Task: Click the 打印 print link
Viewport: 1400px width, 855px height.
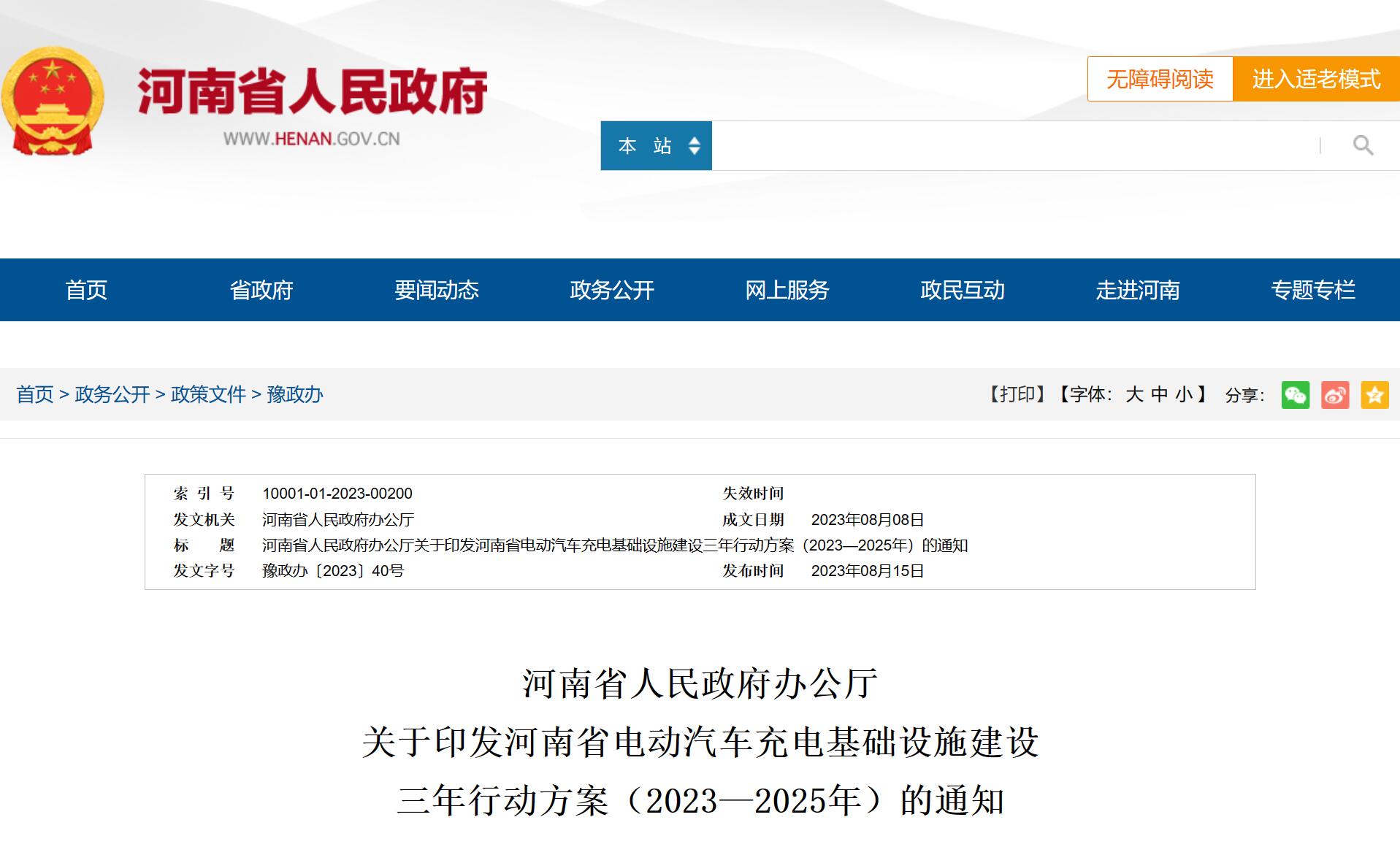Action: [x=1017, y=394]
